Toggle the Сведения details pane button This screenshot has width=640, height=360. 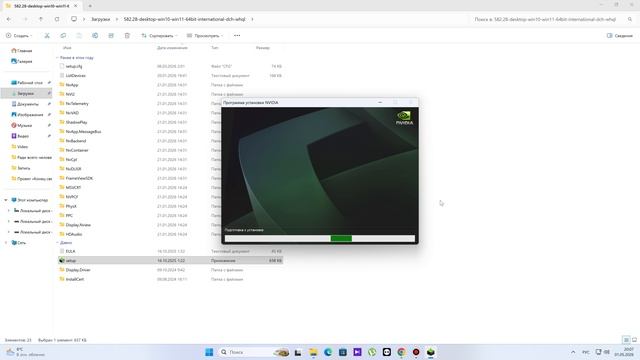click(620, 36)
